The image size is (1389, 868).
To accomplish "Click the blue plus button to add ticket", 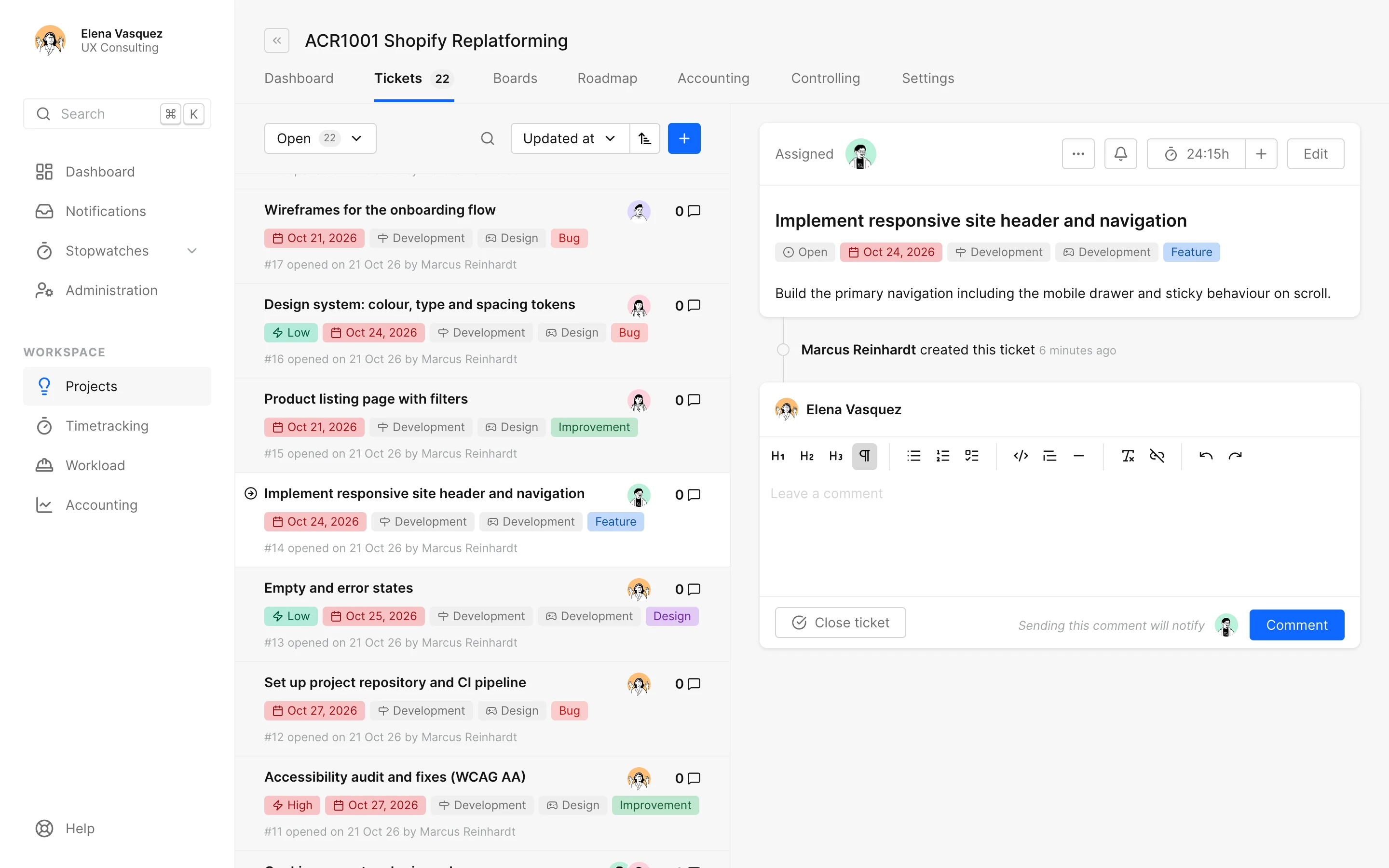I will point(684,138).
